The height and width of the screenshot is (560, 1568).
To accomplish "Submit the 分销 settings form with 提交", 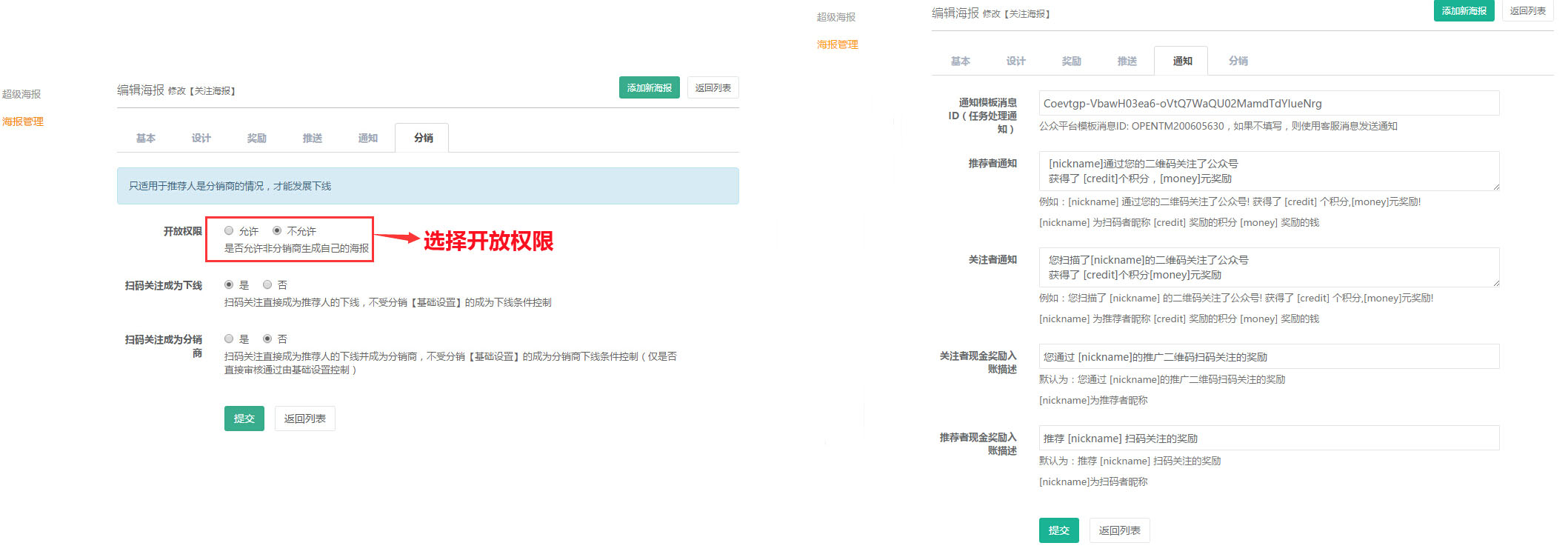I will (244, 419).
